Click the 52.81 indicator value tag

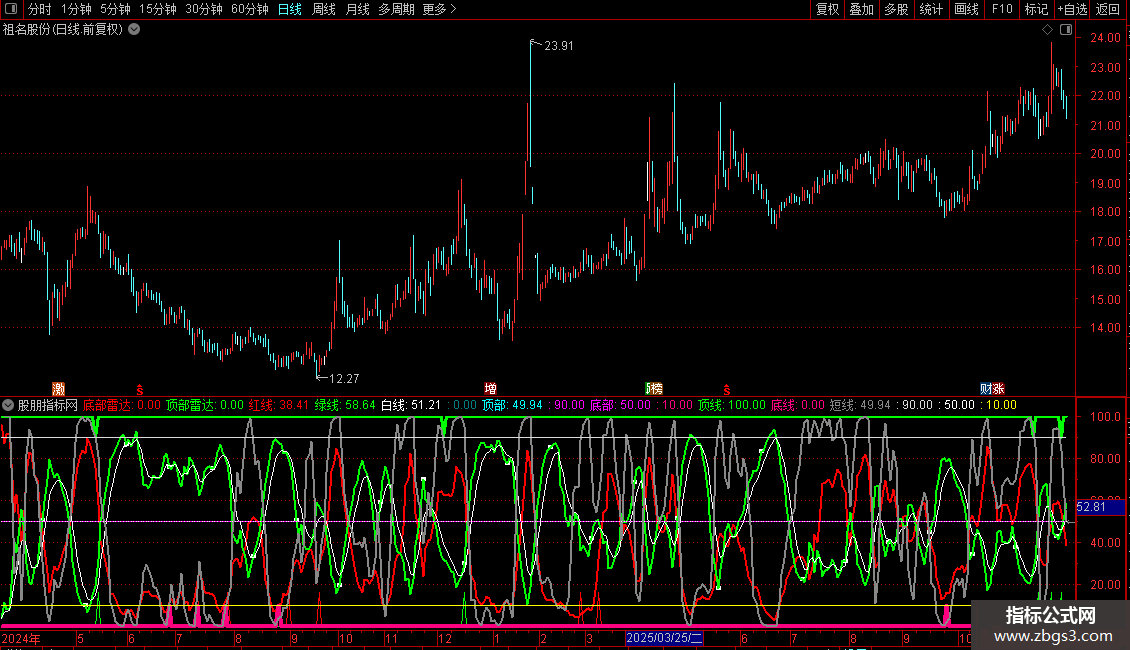coord(1090,507)
